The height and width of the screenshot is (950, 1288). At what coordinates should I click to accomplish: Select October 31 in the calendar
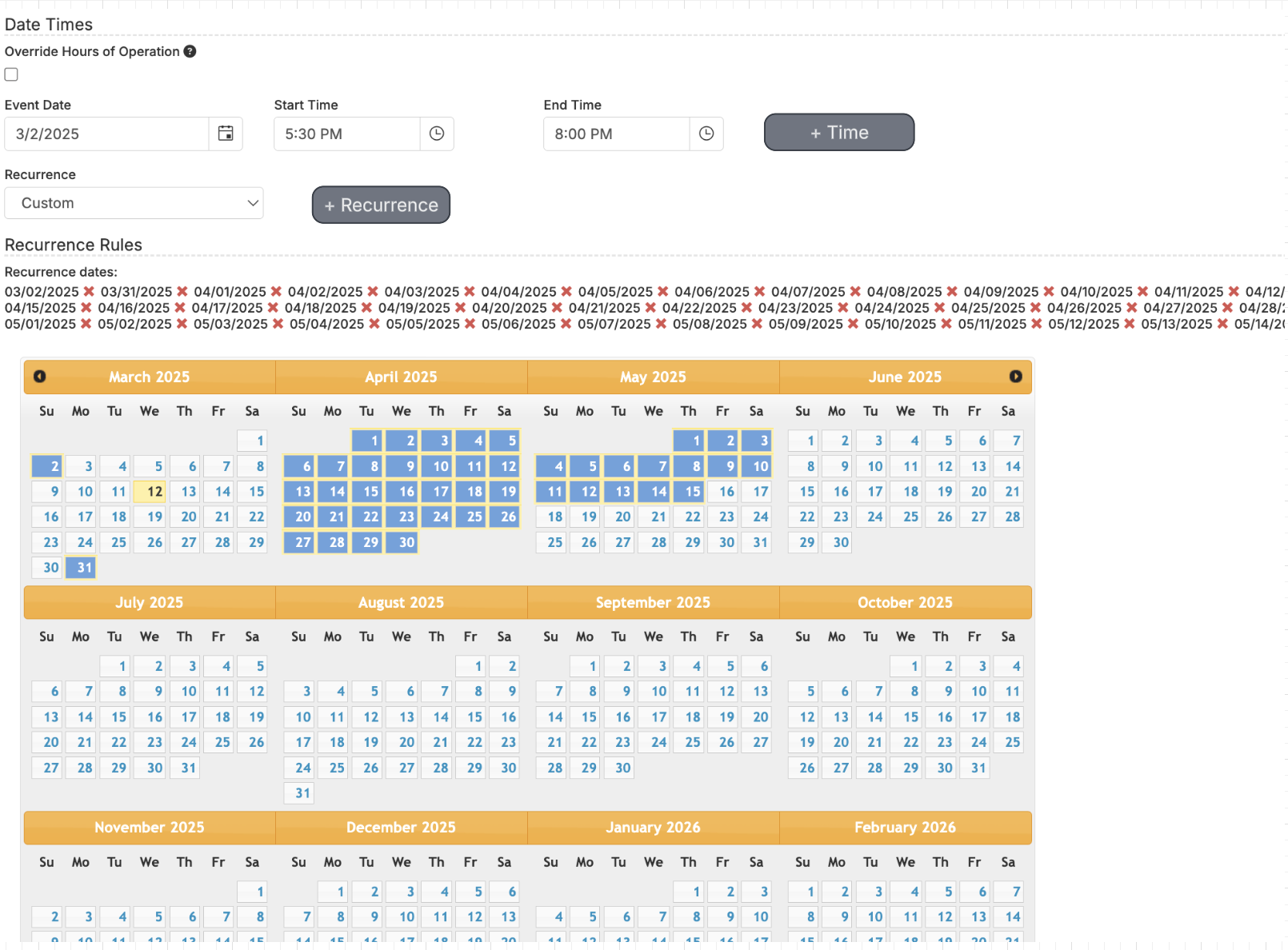[975, 768]
